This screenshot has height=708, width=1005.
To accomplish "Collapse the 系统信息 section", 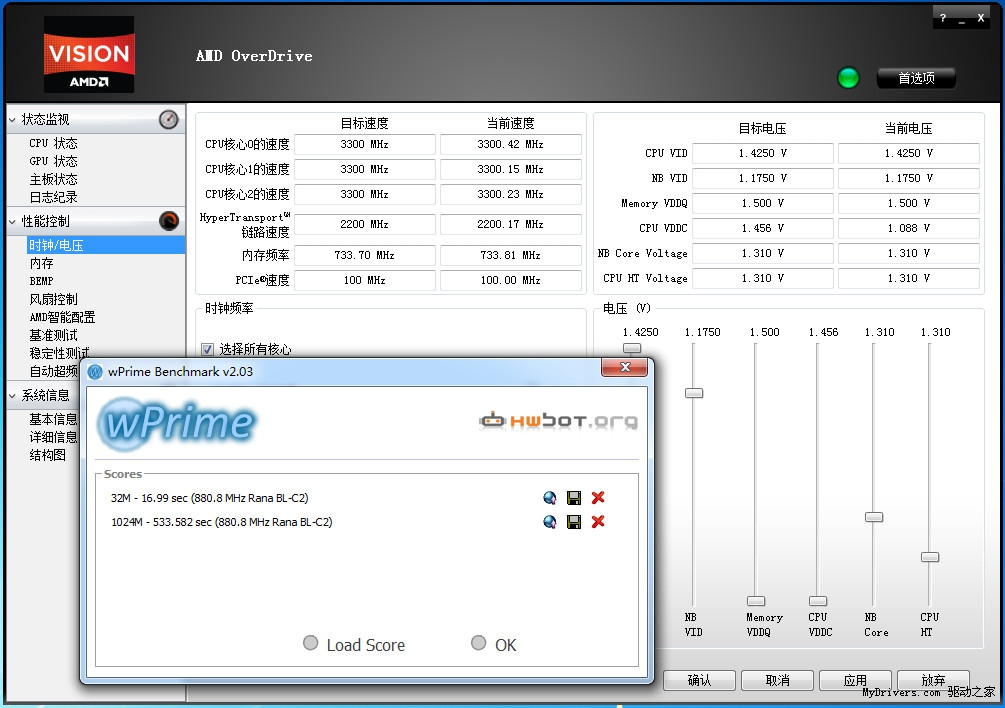I will 12,396.
